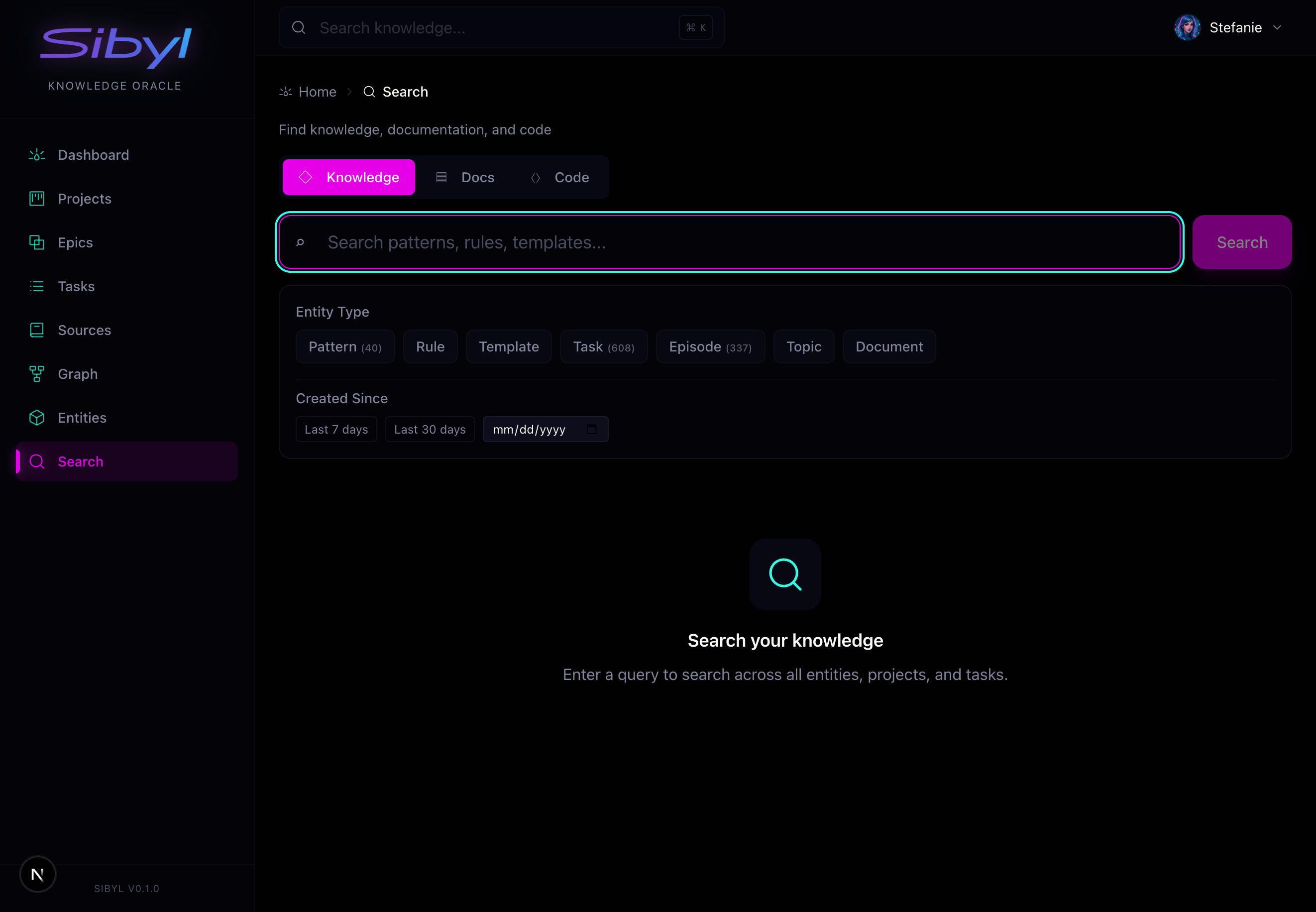
Task: Click the Sources book icon
Action: [x=36, y=330]
